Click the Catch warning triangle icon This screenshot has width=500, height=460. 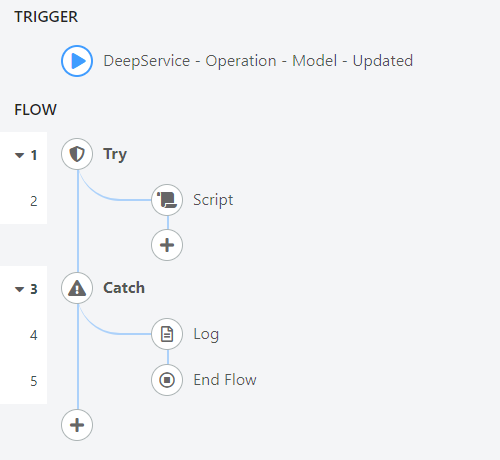click(x=77, y=288)
